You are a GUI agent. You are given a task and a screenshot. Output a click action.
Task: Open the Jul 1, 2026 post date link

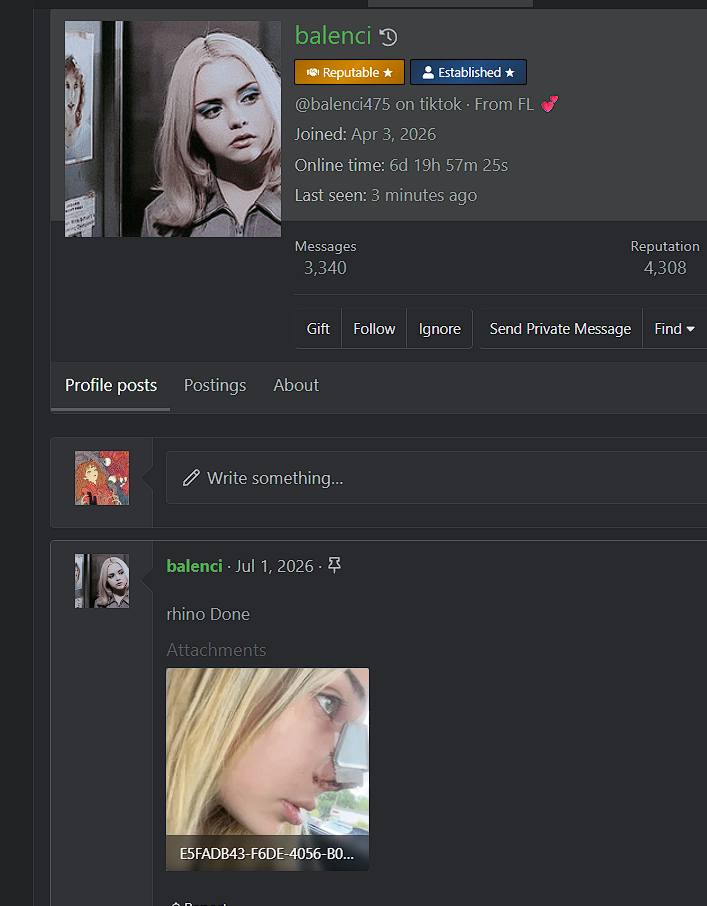[274, 566]
